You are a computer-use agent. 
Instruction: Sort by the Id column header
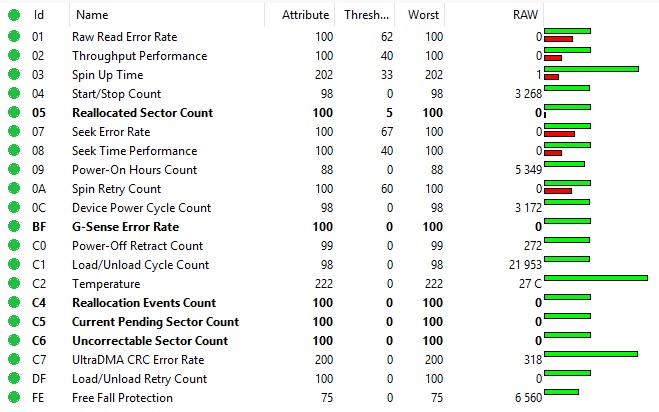point(39,15)
